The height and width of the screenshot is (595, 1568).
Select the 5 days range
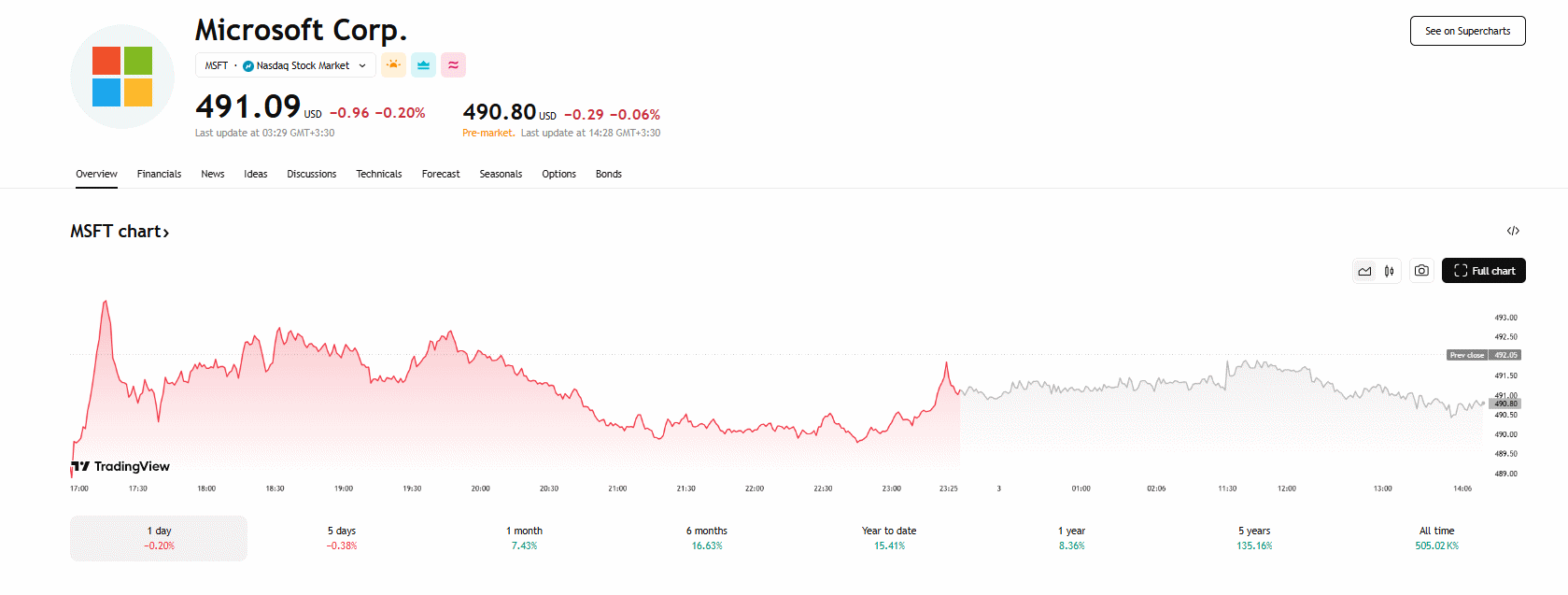click(x=342, y=538)
